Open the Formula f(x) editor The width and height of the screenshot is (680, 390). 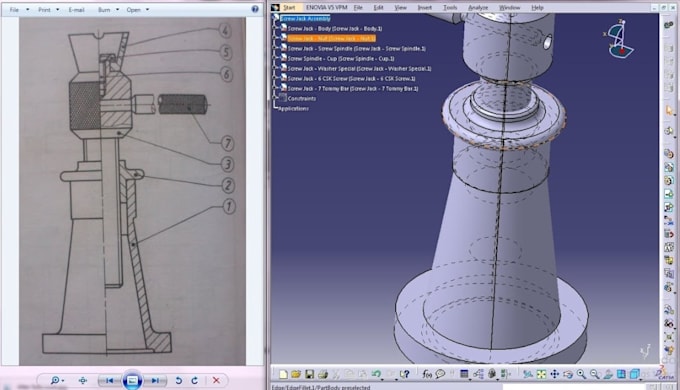(427, 374)
